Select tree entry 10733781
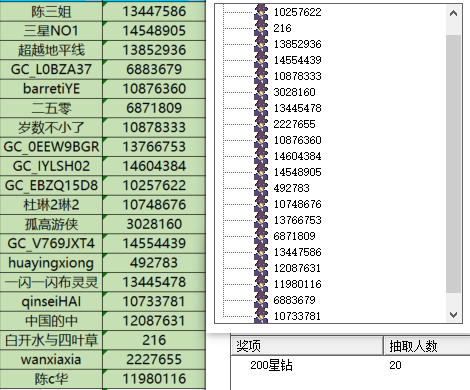The height and width of the screenshot is (390, 470). tap(297, 316)
